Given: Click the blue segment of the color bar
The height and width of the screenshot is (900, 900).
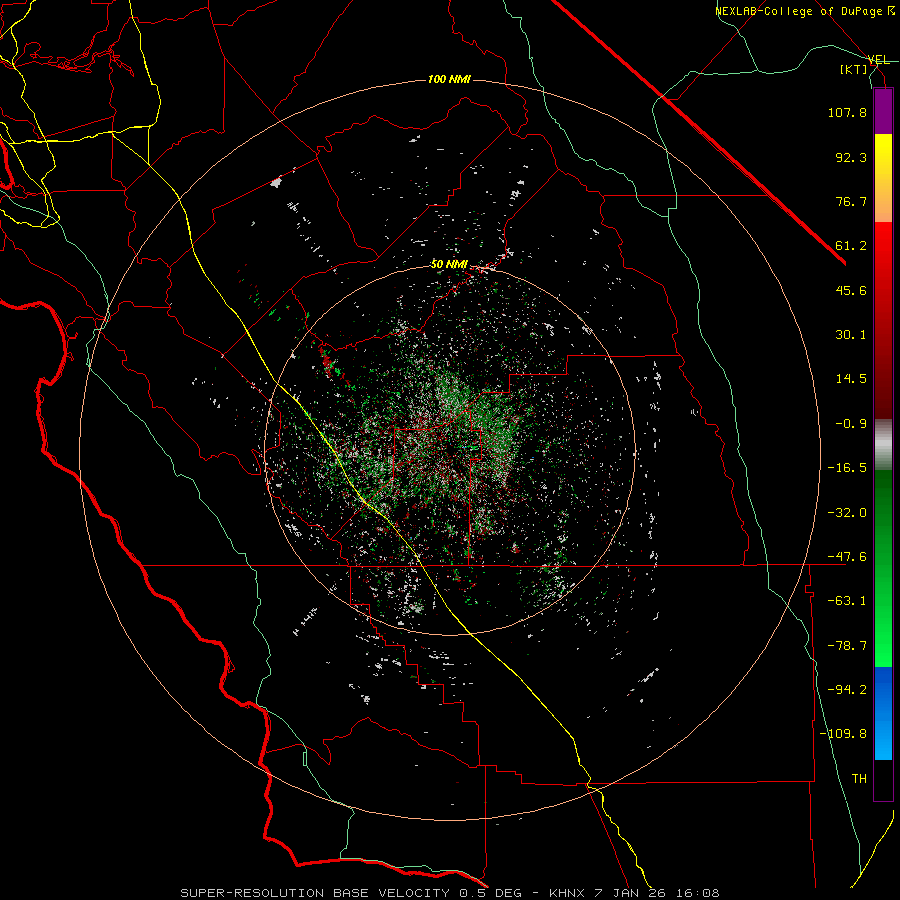Looking at the screenshot, I should click(x=883, y=713).
